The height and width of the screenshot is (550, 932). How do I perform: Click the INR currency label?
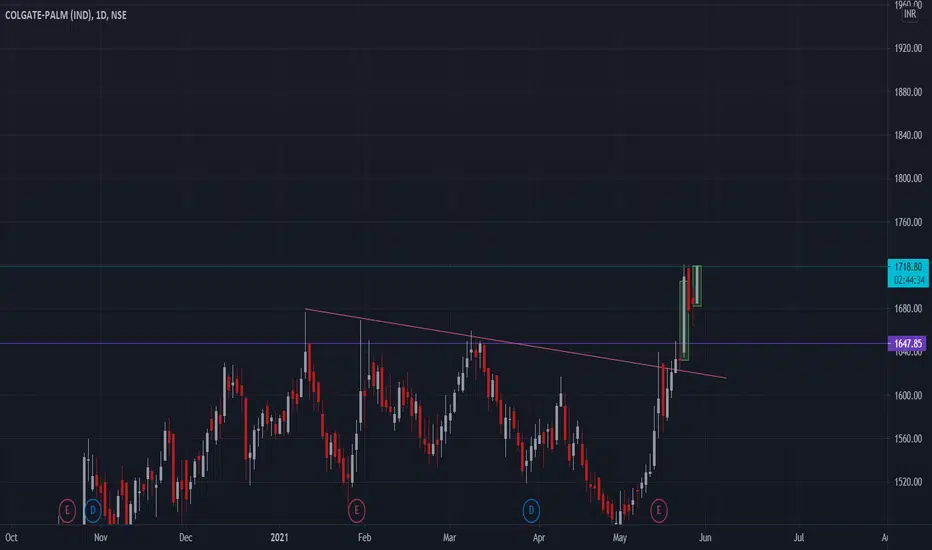(910, 14)
